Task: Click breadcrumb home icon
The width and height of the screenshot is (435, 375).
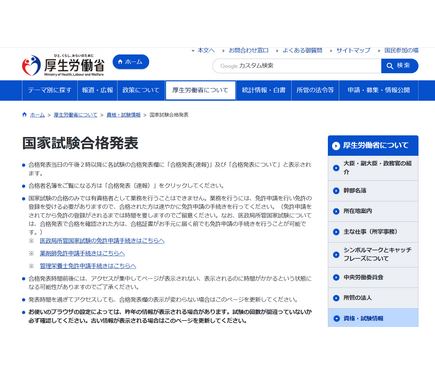Action: coord(24,115)
